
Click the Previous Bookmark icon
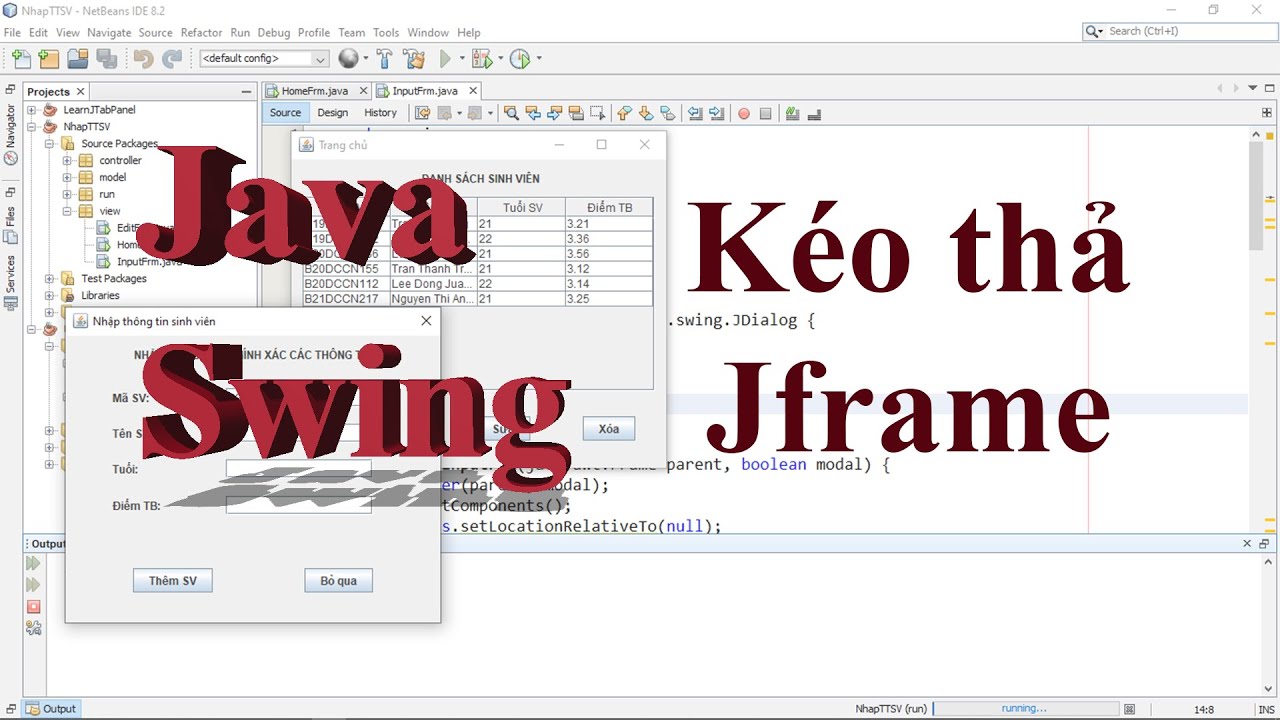tap(625, 113)
